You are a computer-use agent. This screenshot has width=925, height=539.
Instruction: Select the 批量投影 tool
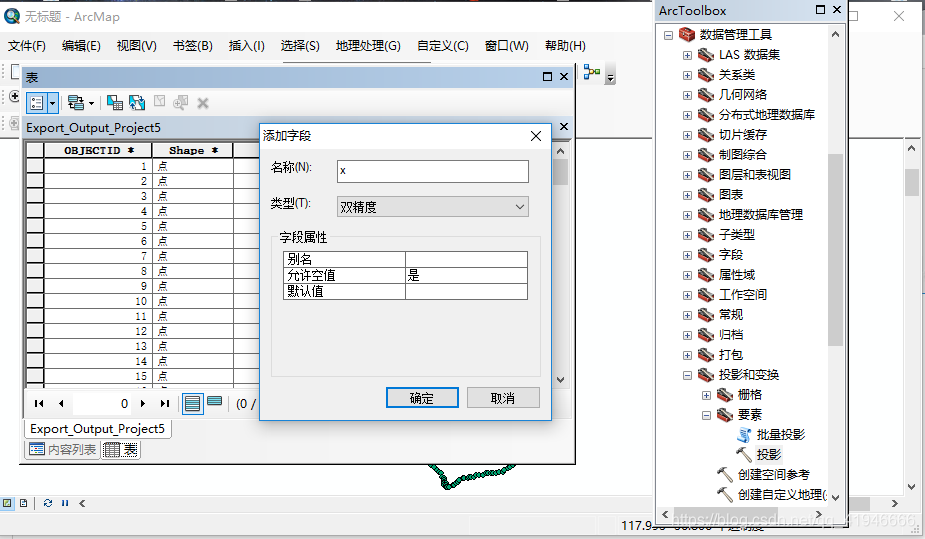point(780,434)
